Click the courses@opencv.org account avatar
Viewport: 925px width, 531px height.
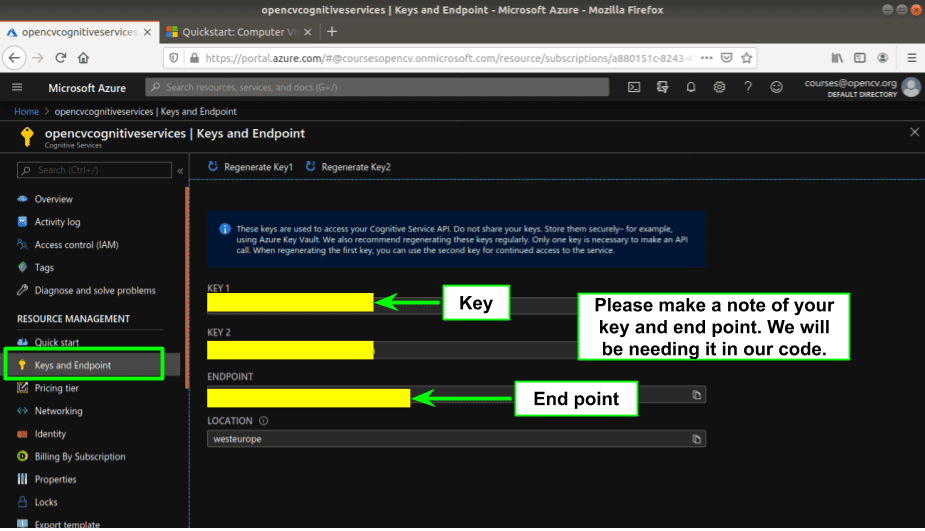(x=911, y=87)
